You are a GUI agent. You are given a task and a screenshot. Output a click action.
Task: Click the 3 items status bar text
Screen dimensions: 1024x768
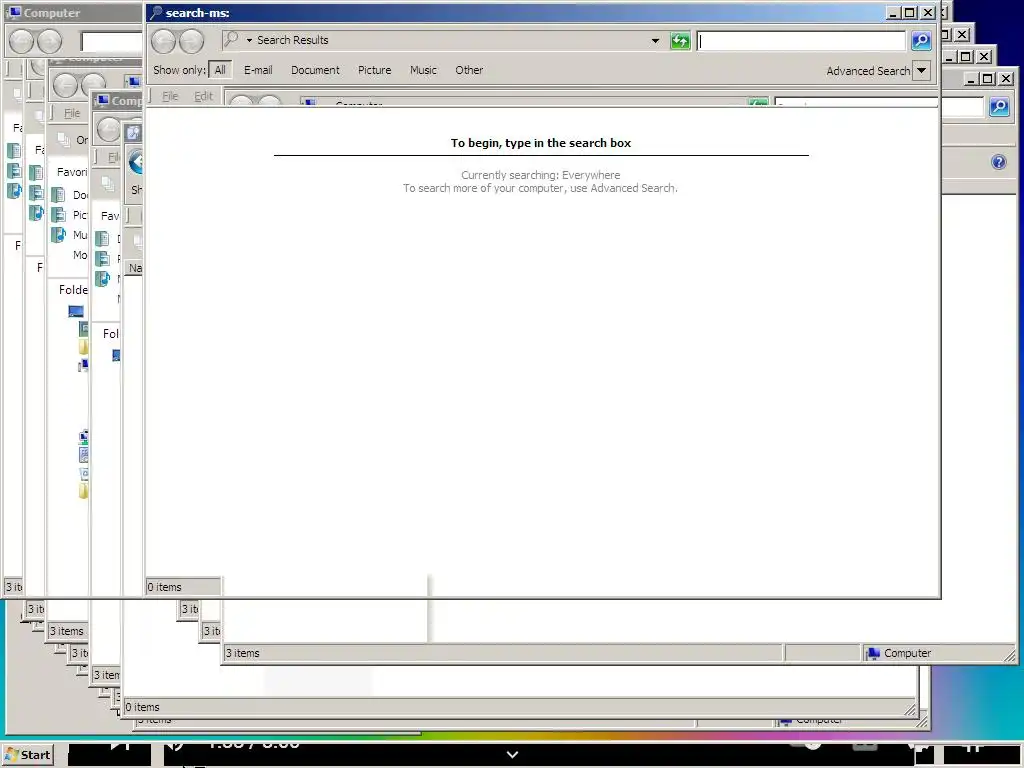pyautogui.click(x=242, y=653)
